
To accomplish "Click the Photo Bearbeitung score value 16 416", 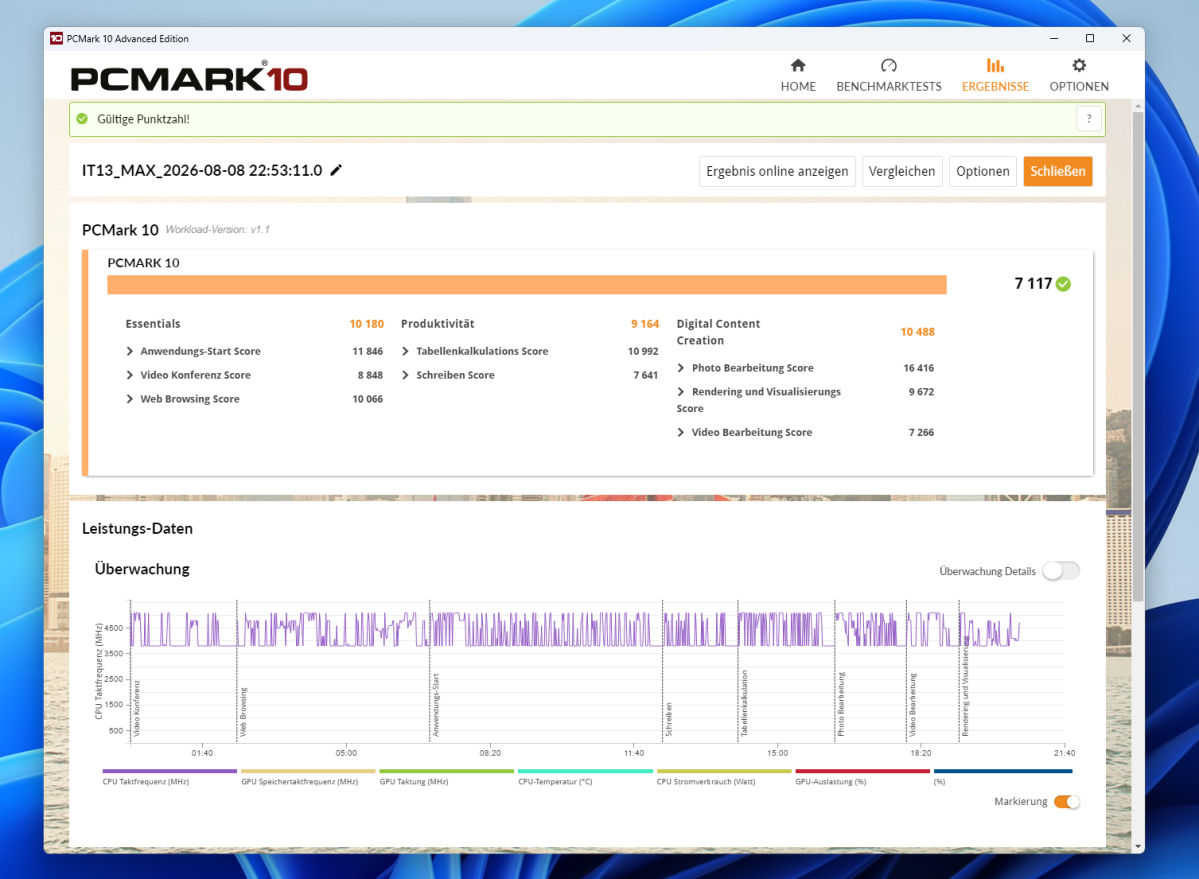I will click(918, 368).
